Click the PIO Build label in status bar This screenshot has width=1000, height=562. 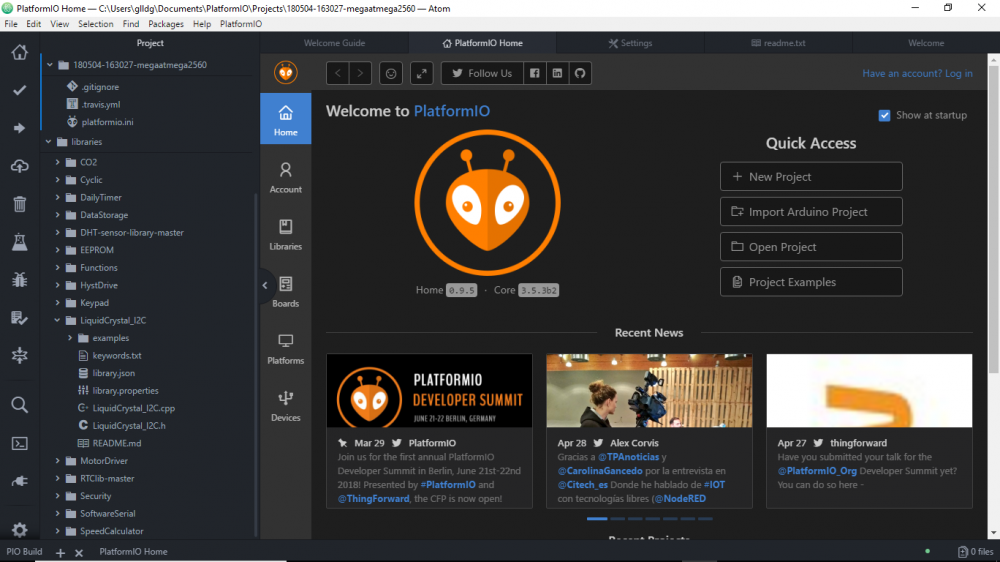(24, 552)
